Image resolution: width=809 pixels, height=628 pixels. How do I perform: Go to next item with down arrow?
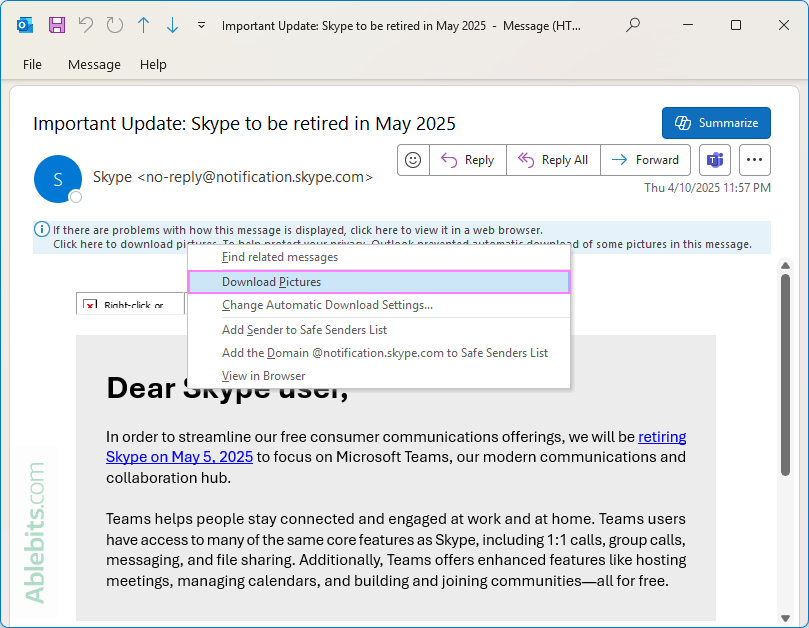pyautogui.click(x=172, y=25)
